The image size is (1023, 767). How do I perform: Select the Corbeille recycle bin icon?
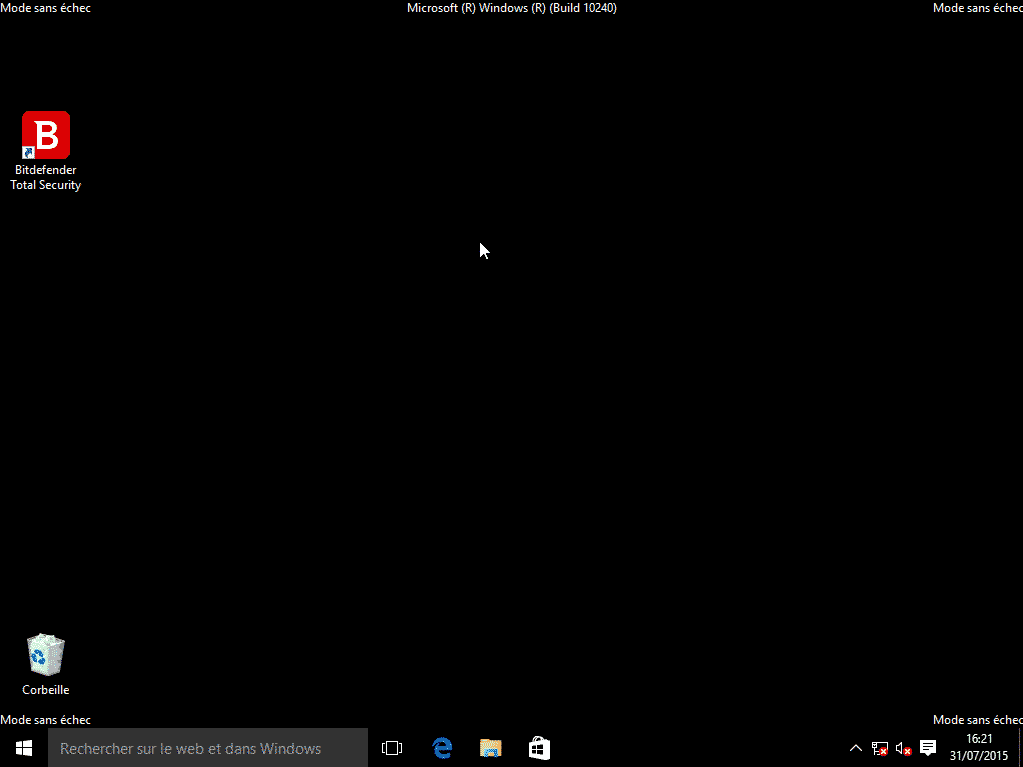[x=46, y=655]
